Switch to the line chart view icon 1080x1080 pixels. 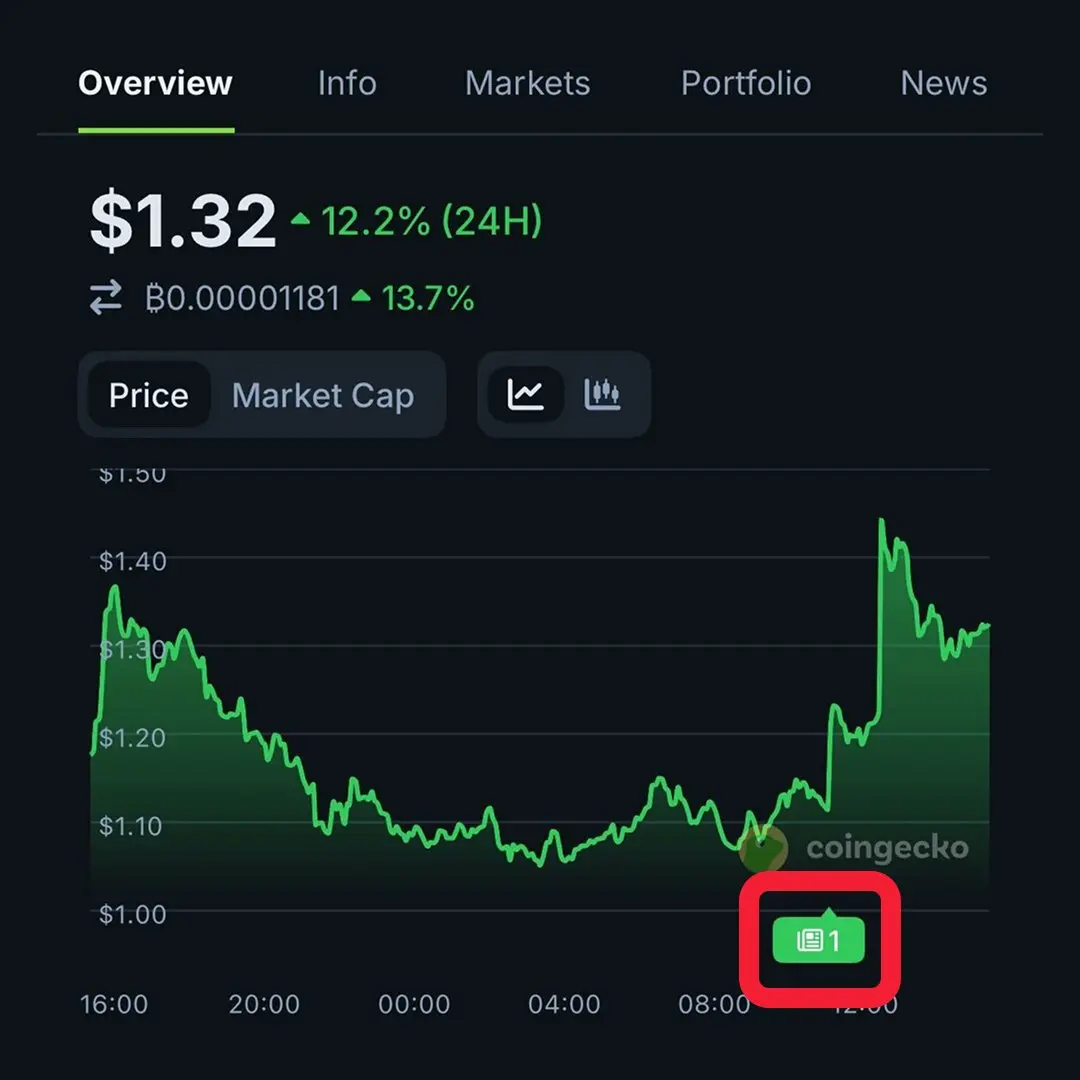click(526, 395)
